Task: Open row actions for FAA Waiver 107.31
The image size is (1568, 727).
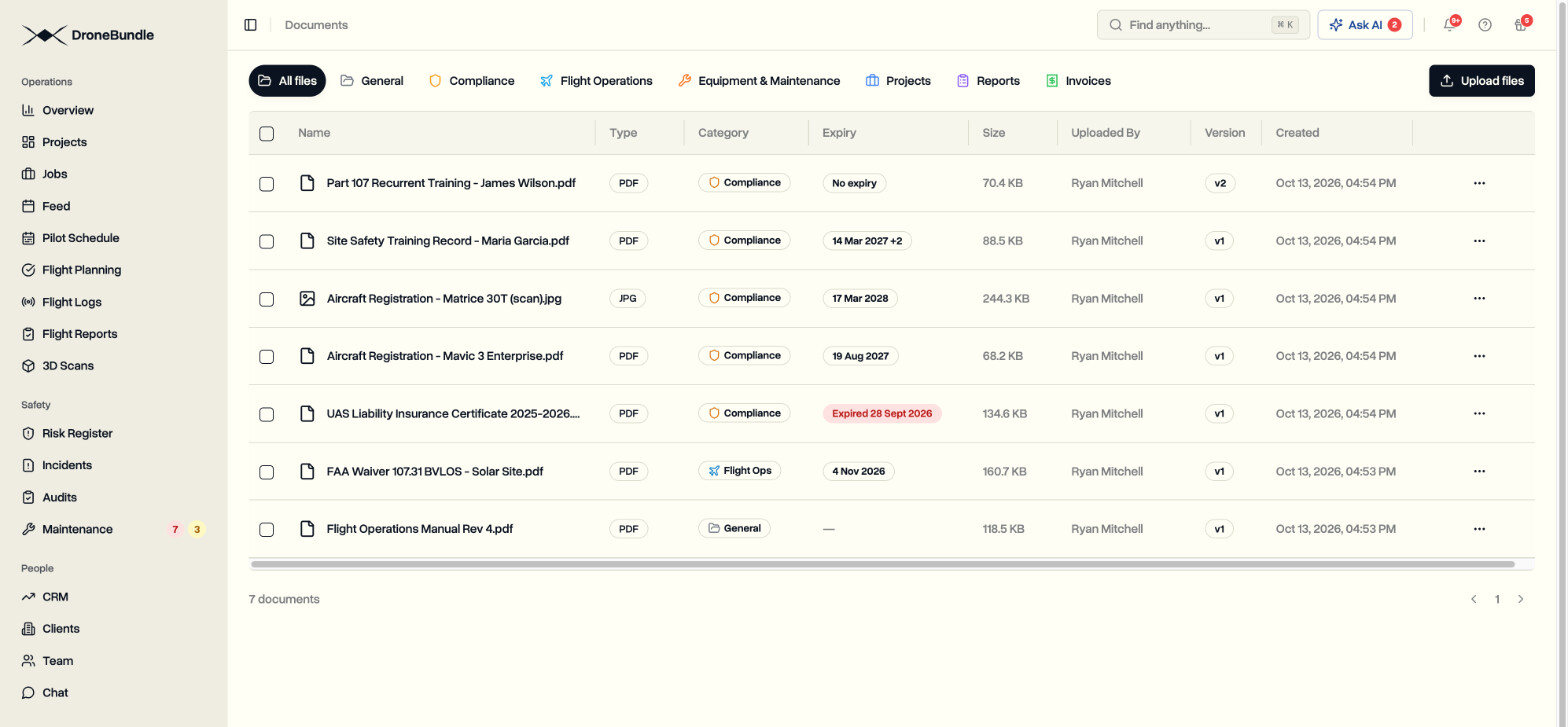Action: tap(1479, 471)
